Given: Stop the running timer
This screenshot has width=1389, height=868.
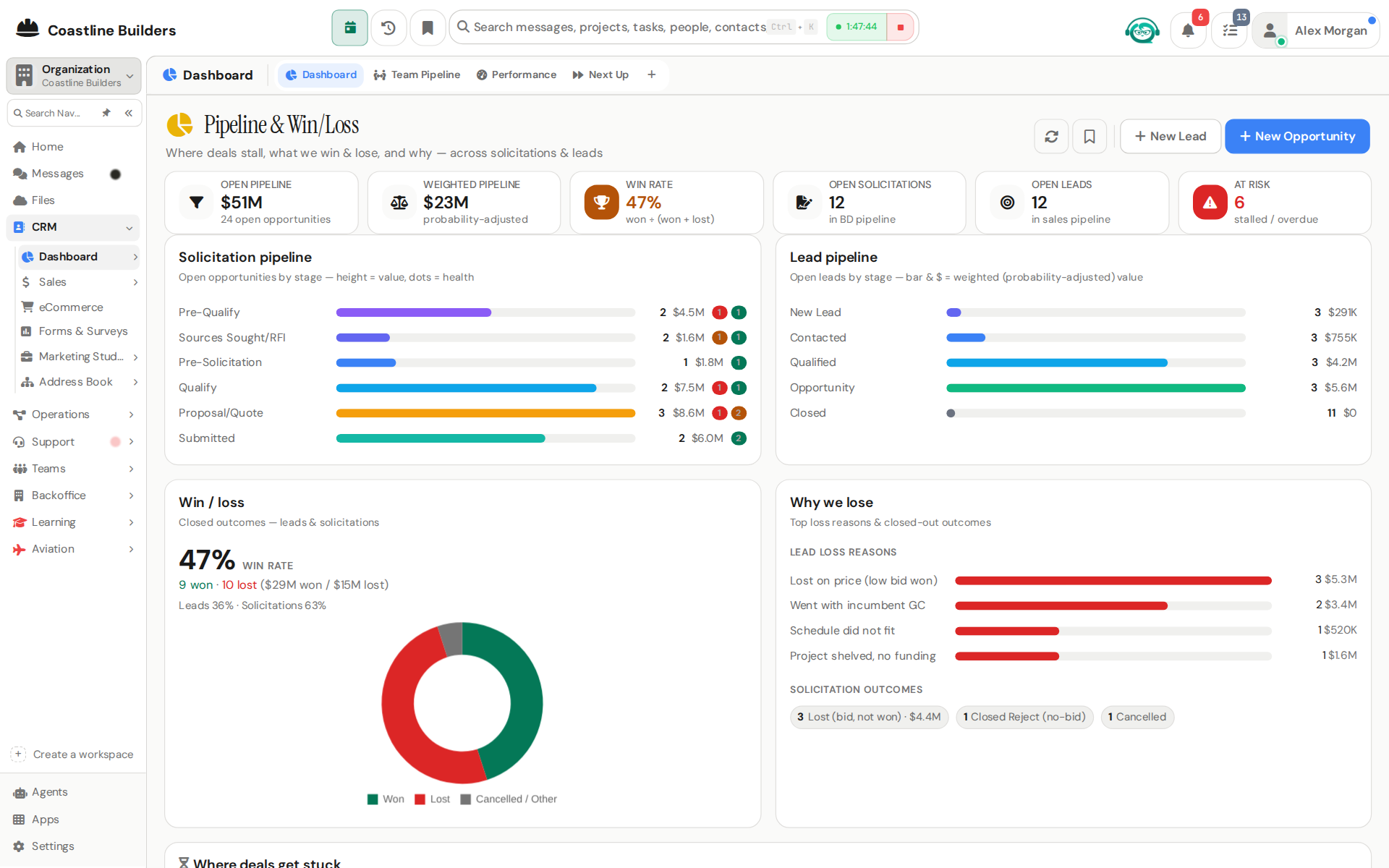Looking at the screenshot, I should [901, 27].
